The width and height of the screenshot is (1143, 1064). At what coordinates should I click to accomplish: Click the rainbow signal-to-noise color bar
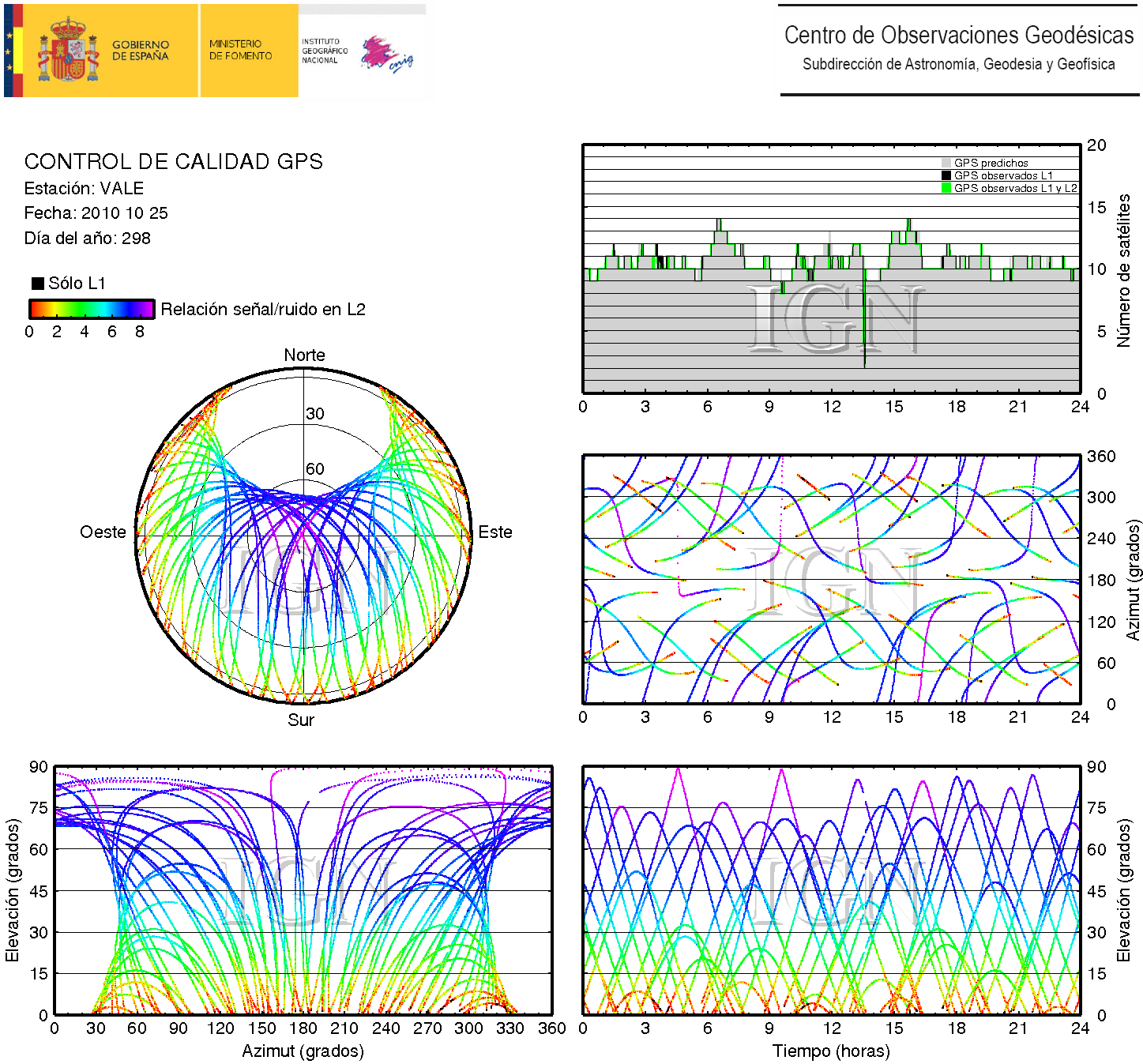92,309
